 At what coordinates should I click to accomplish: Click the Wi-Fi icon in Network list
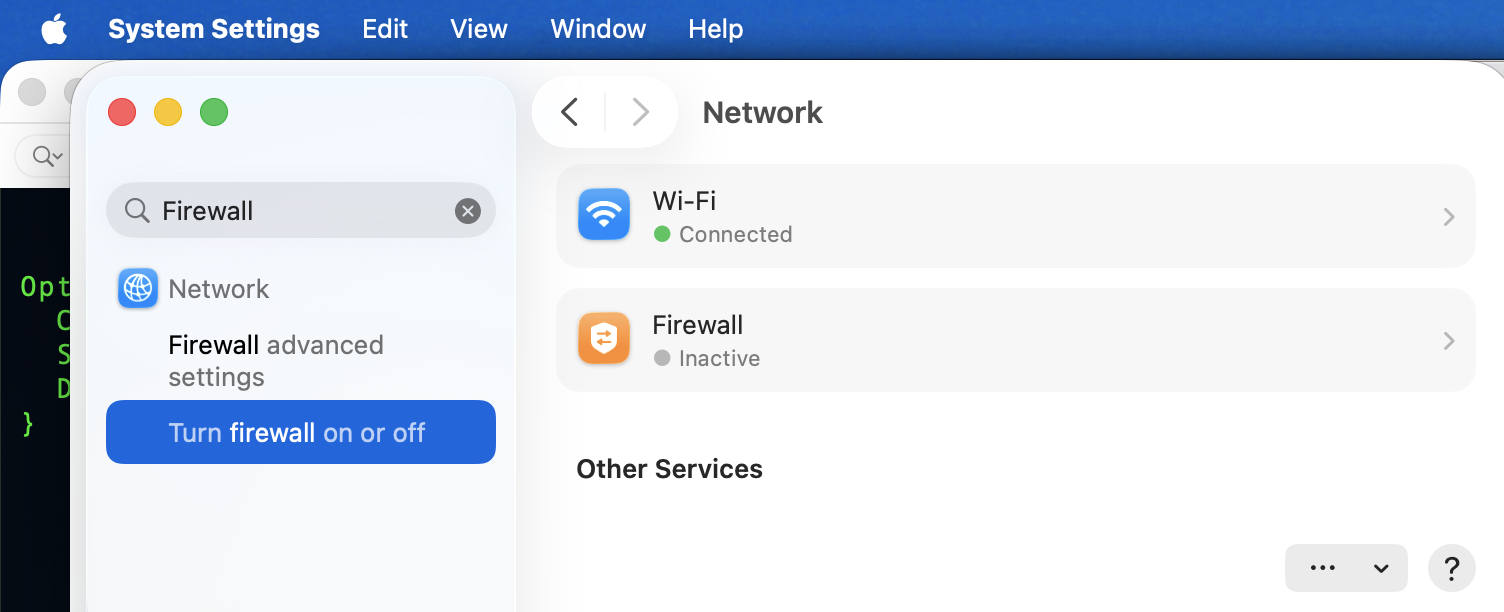point(604,215)
